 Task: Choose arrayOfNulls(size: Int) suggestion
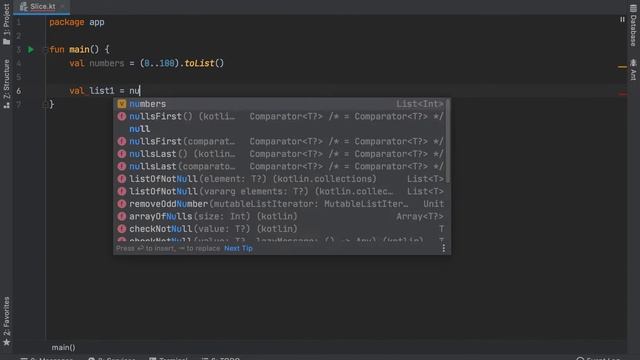[280, 216]
